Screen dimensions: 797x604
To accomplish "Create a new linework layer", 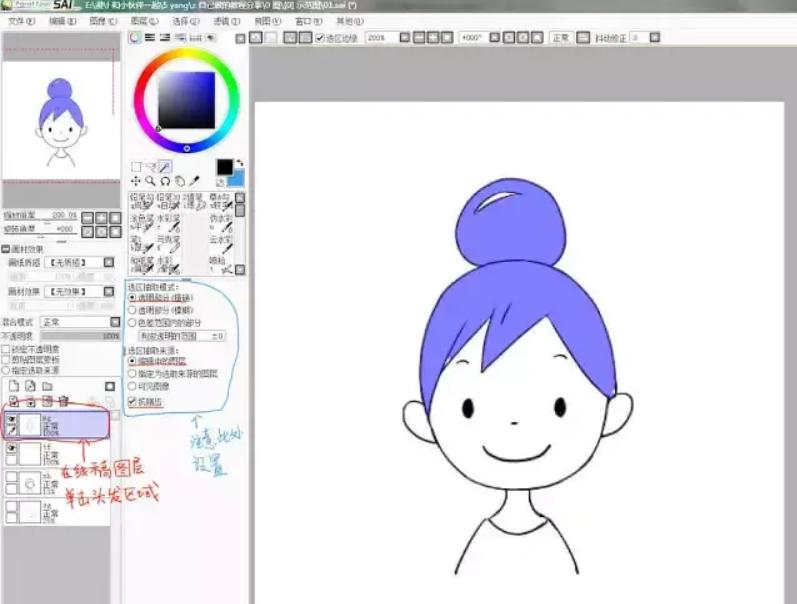I will click(x=30, y=386).
